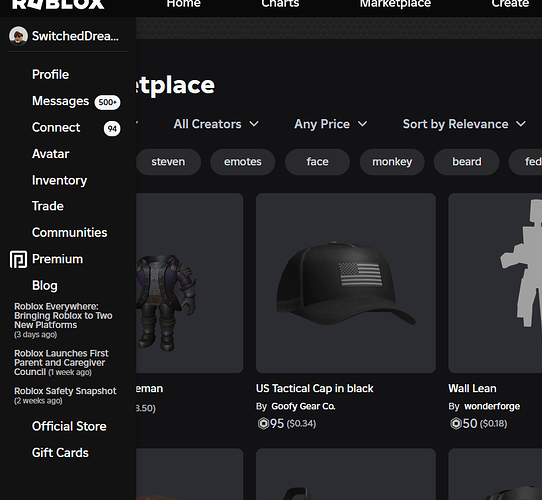Click the Robux icon beside price 50
This screenshot has width=542, height=500.
click(455, 423)
